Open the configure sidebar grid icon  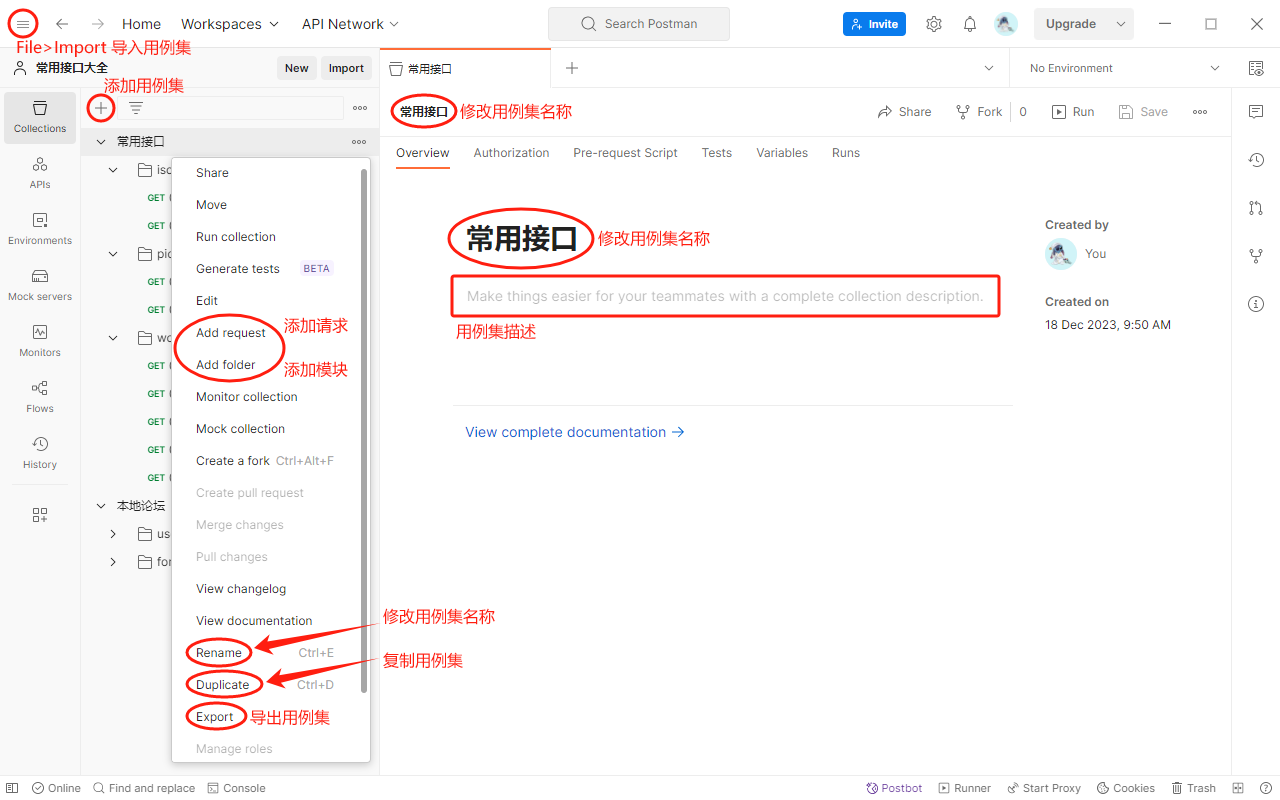click(40, 515)
